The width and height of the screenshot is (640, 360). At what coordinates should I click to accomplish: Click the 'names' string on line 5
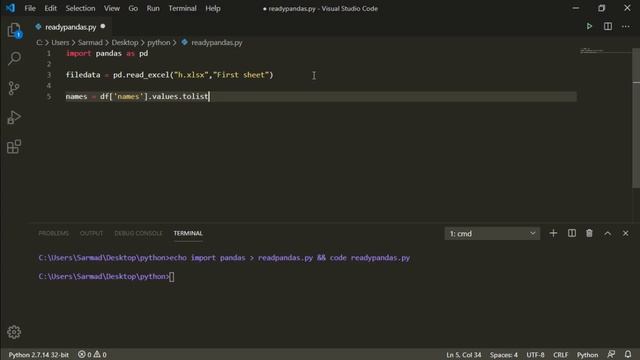click(128, 96)
